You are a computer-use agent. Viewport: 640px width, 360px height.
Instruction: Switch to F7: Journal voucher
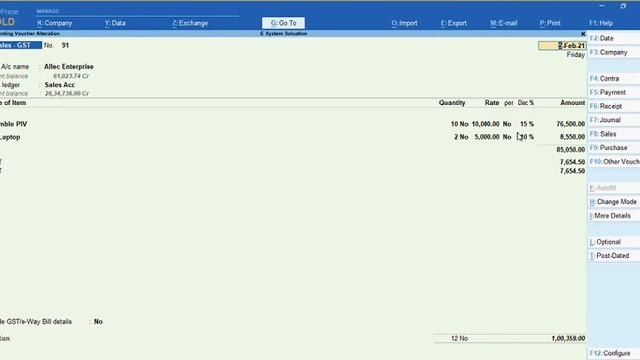click(x=613, y=120)
